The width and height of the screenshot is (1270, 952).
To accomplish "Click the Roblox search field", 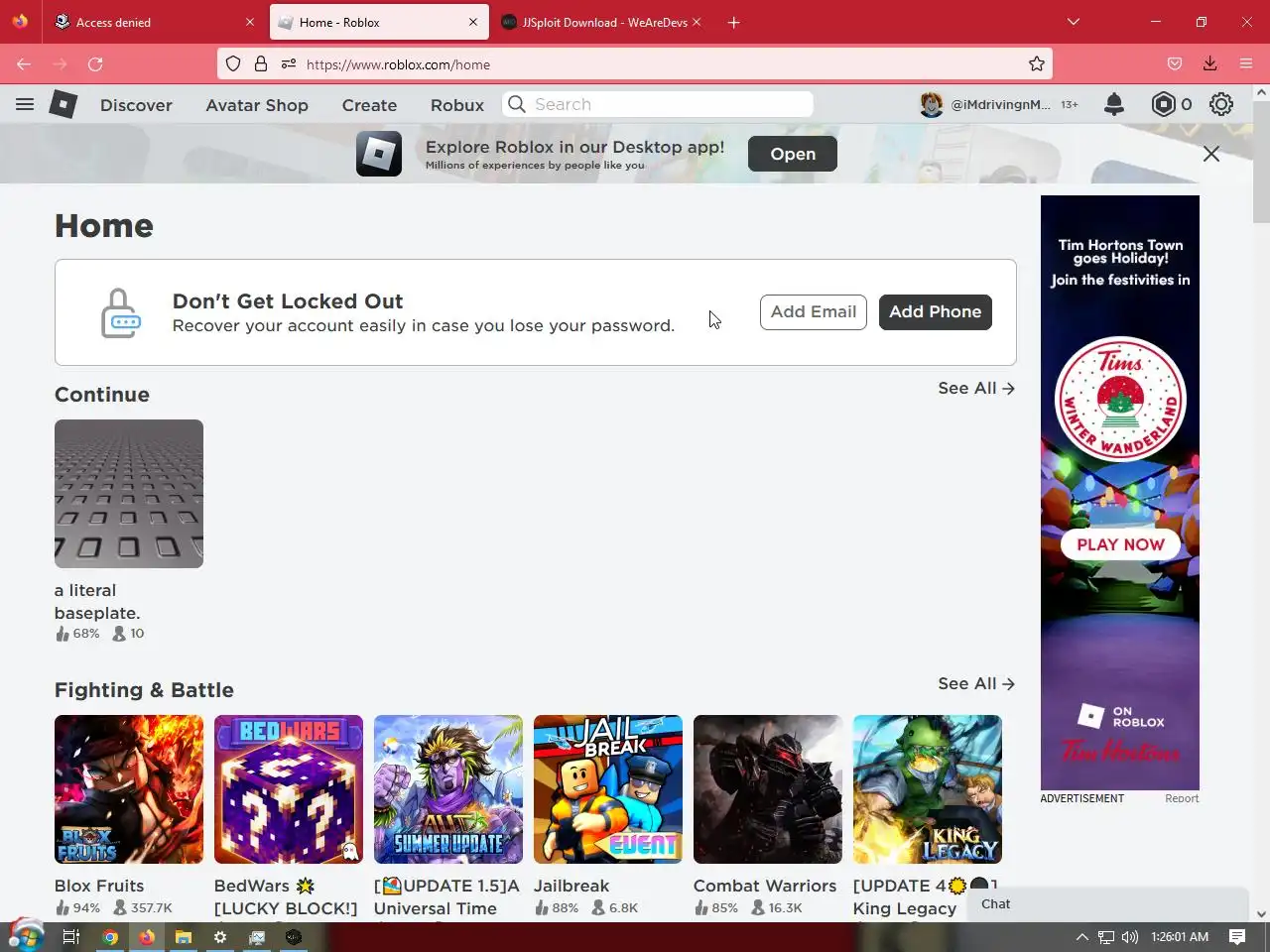I will 659,104.
